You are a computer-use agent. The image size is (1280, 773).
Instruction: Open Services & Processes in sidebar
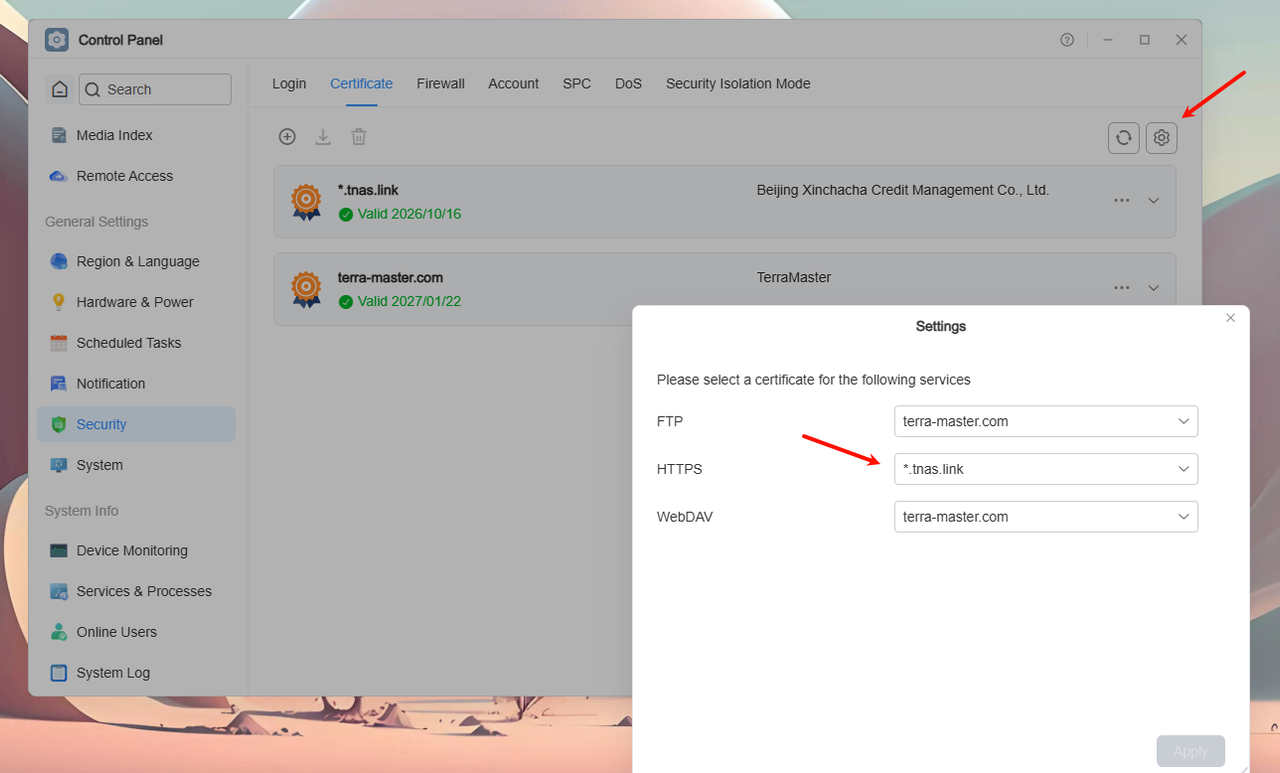(x=136, y=591)
